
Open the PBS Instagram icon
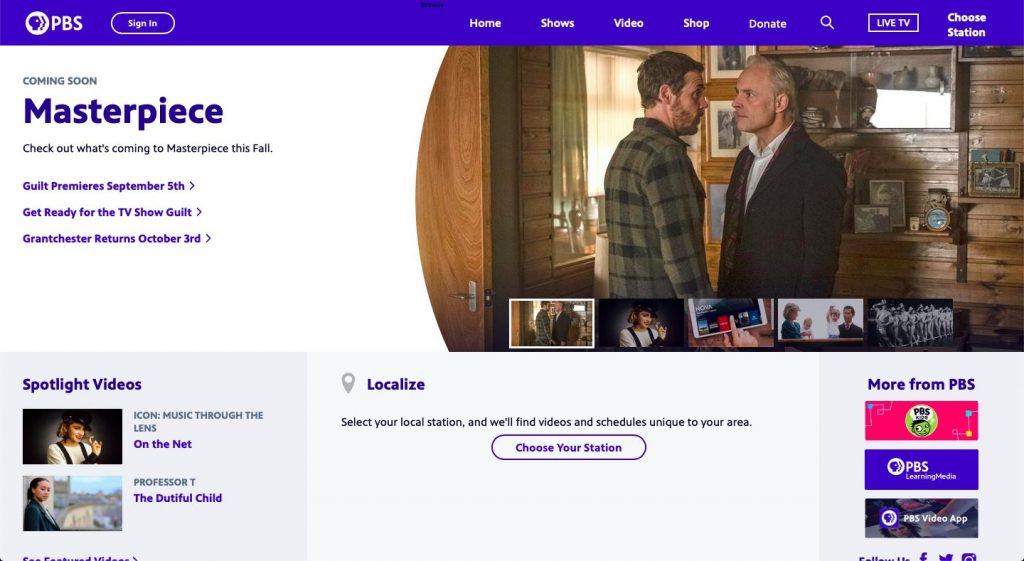[969, 558]
